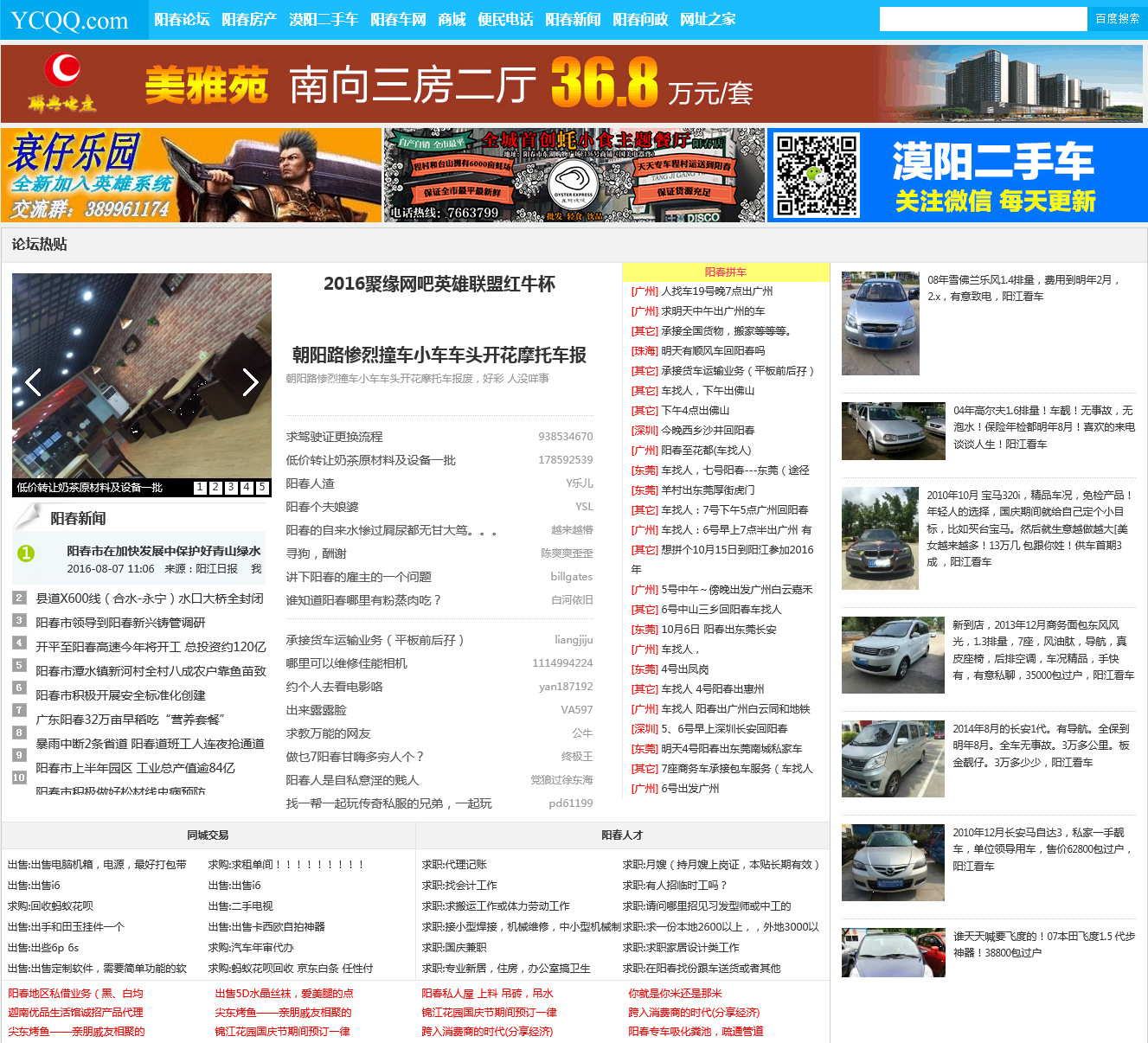1148x1043 pixels.
Task: Click the green number 1 news rank badge
Action: point(26,553)
